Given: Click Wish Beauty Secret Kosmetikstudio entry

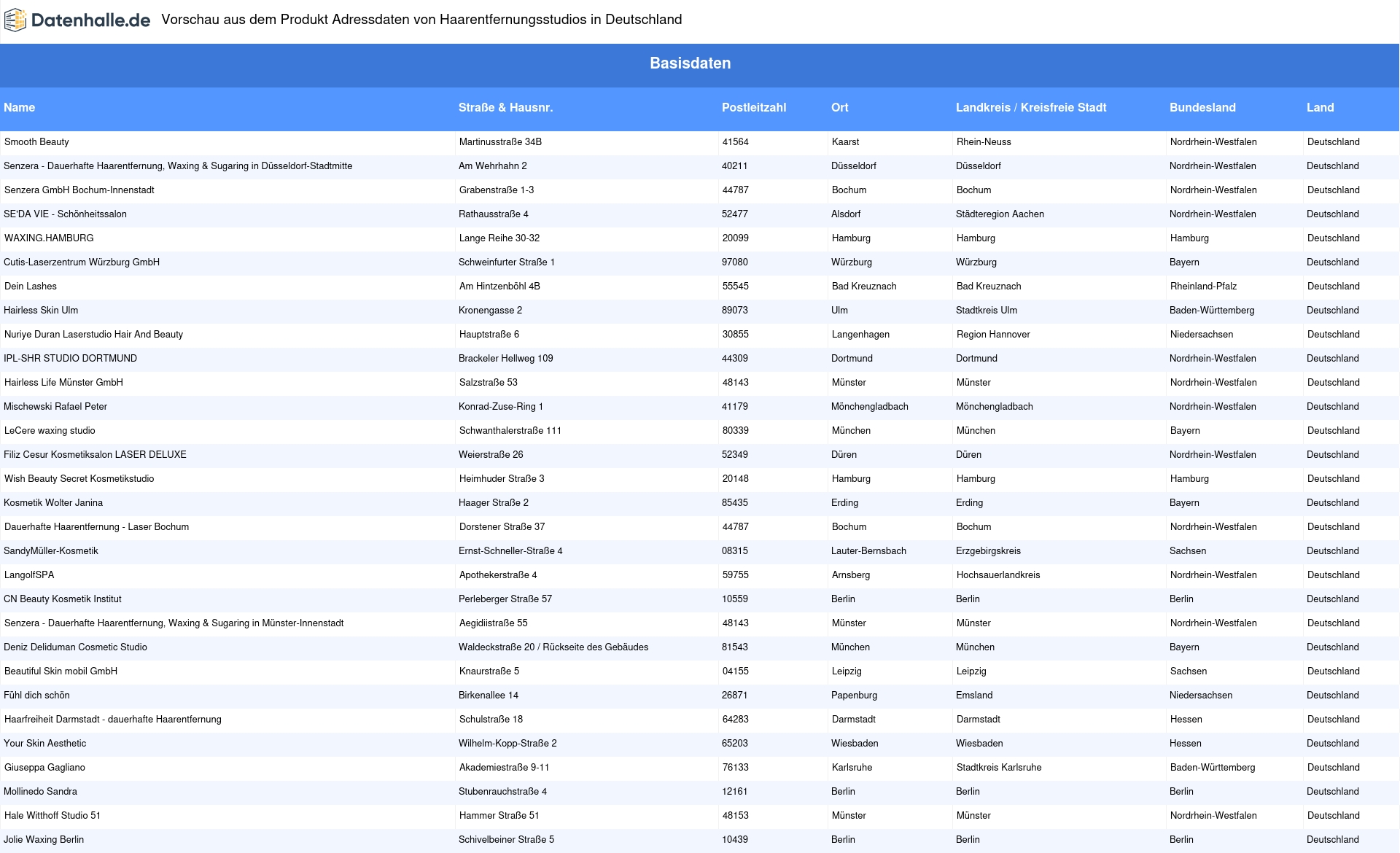Looking at the screenshot, I should pyautogui.click(x=79, y=479).
